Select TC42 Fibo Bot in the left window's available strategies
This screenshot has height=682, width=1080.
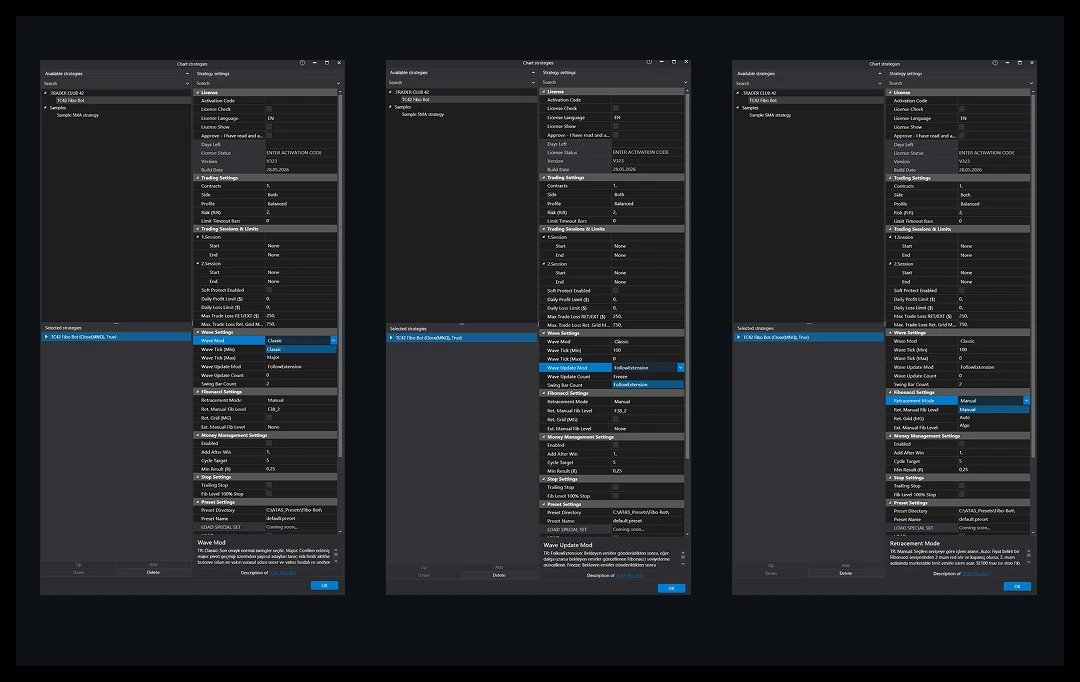70,101
